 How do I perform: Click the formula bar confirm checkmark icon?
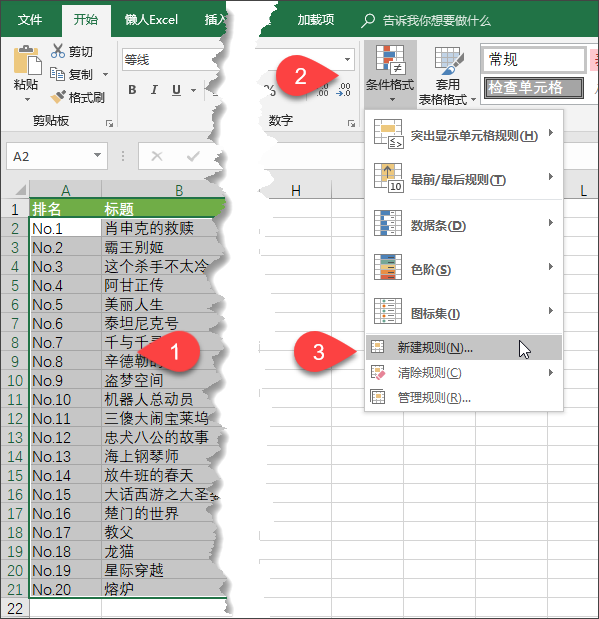193,156
